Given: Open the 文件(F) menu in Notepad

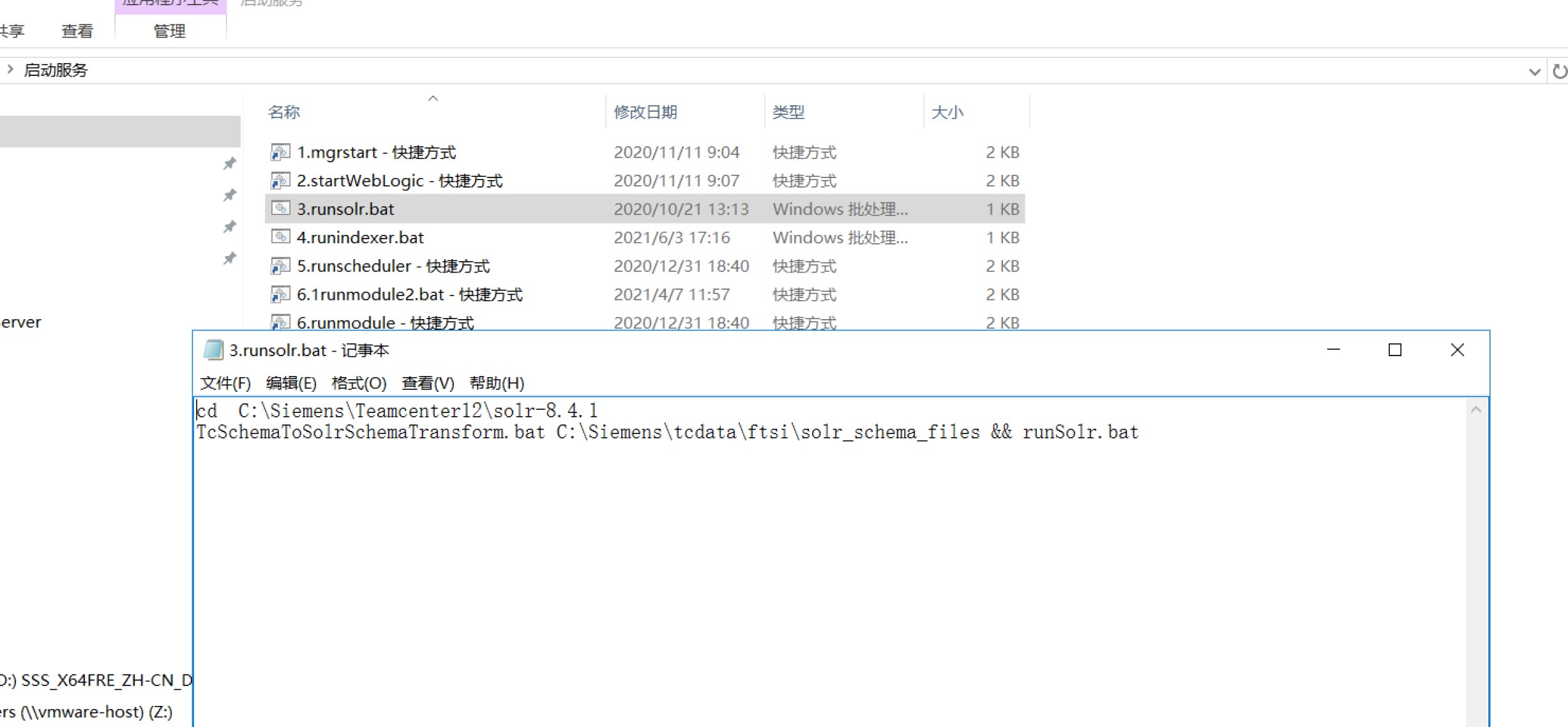Looking at the screenshot, I should pos(225,383).
